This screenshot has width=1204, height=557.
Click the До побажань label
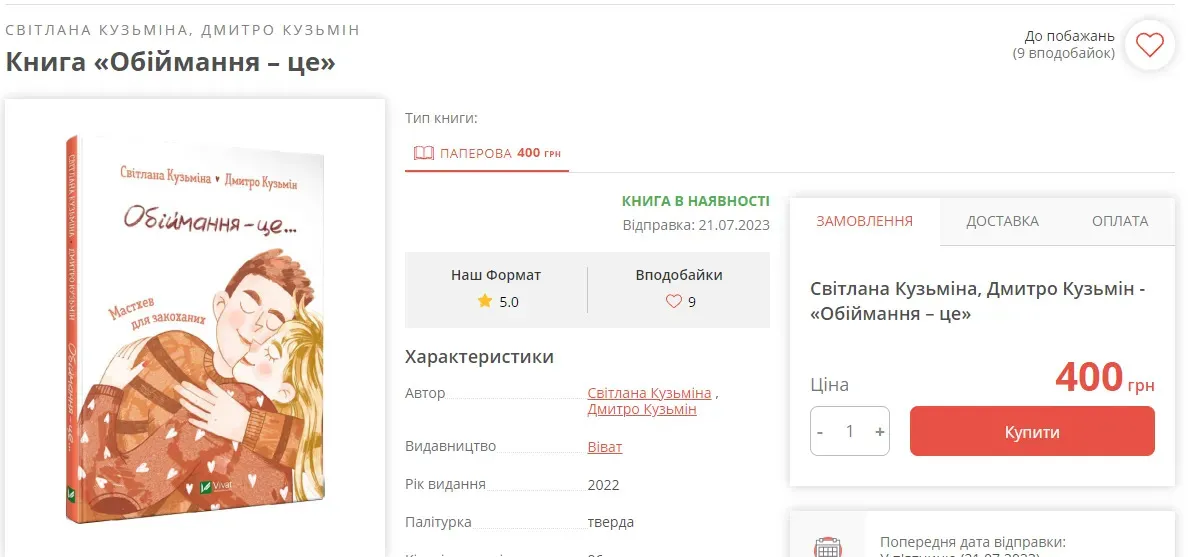pos(1069,36)
